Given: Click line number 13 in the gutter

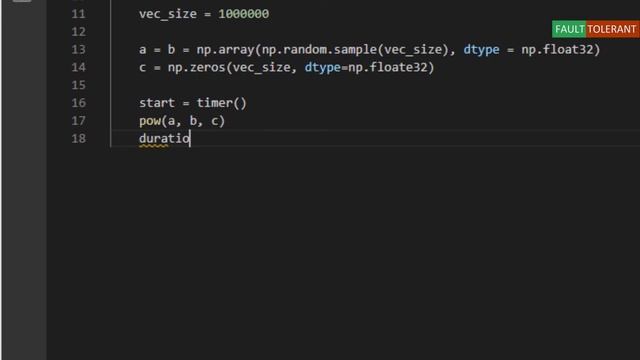Looking at the screenshot, I should [x=78, y=50].
